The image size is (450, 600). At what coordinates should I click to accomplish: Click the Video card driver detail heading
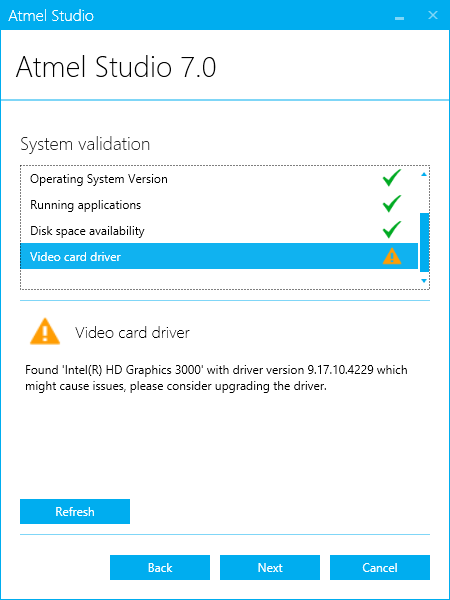point(132,333)
